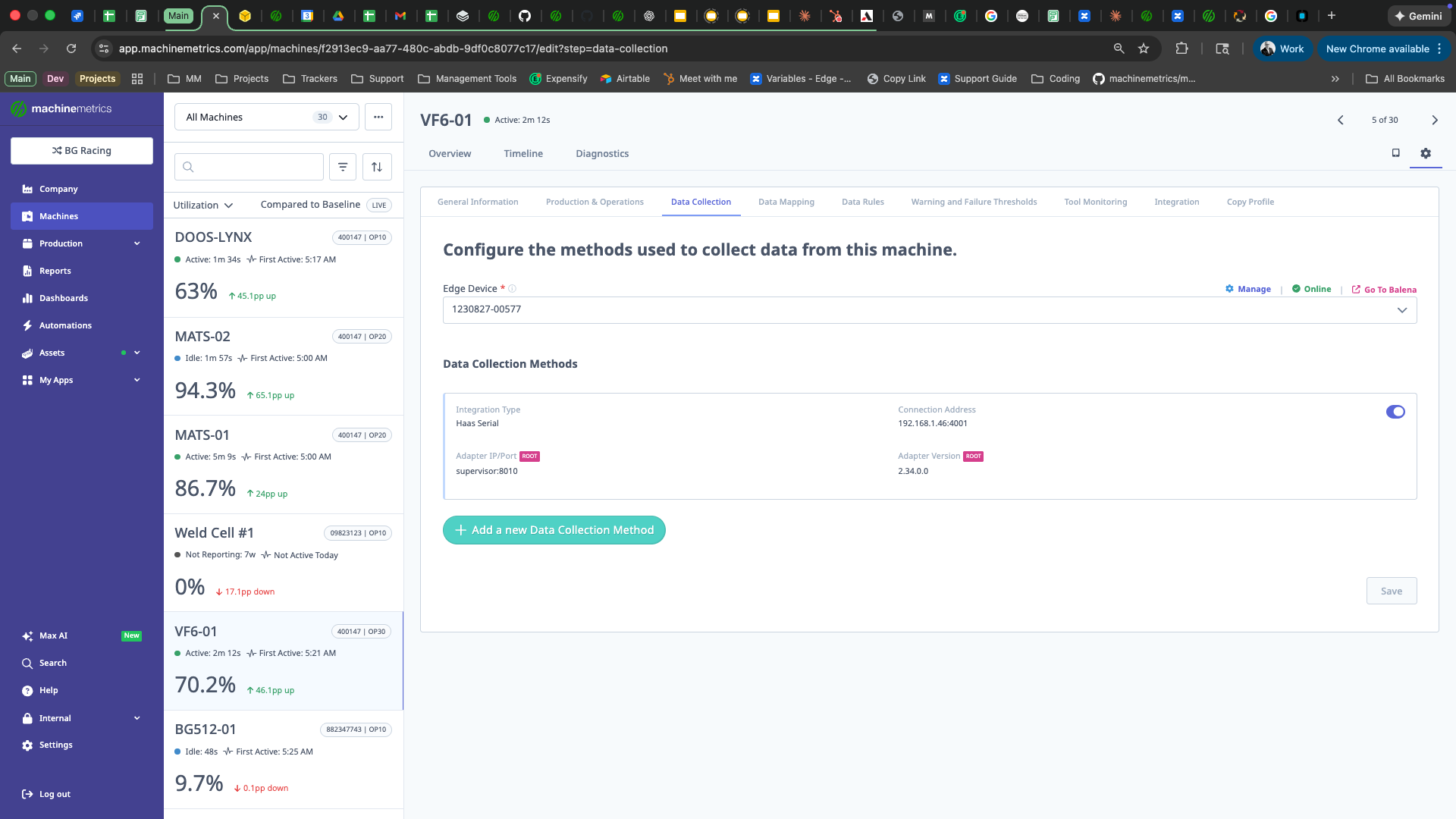The image size is (1456, 819).
Task: Switch to the Data Mapping tab
Action: (786, 202)
